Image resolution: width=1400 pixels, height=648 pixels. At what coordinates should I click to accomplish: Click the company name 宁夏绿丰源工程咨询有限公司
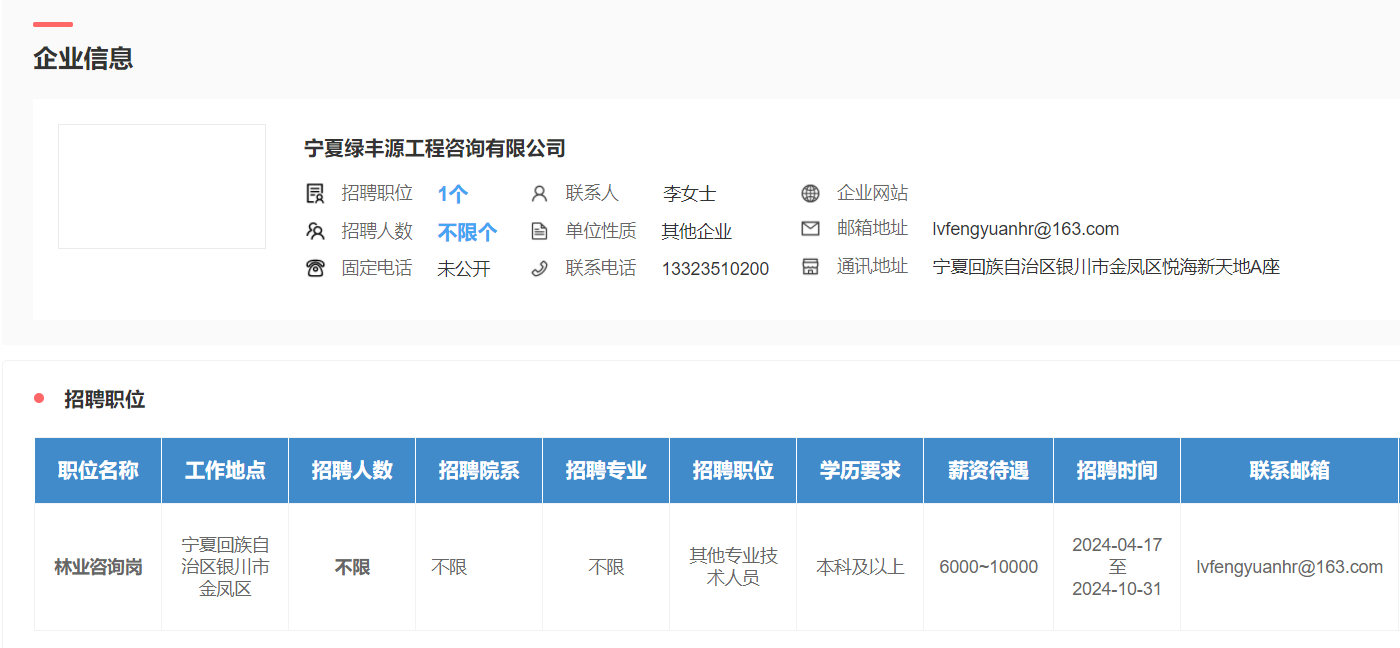pos(435,149)
